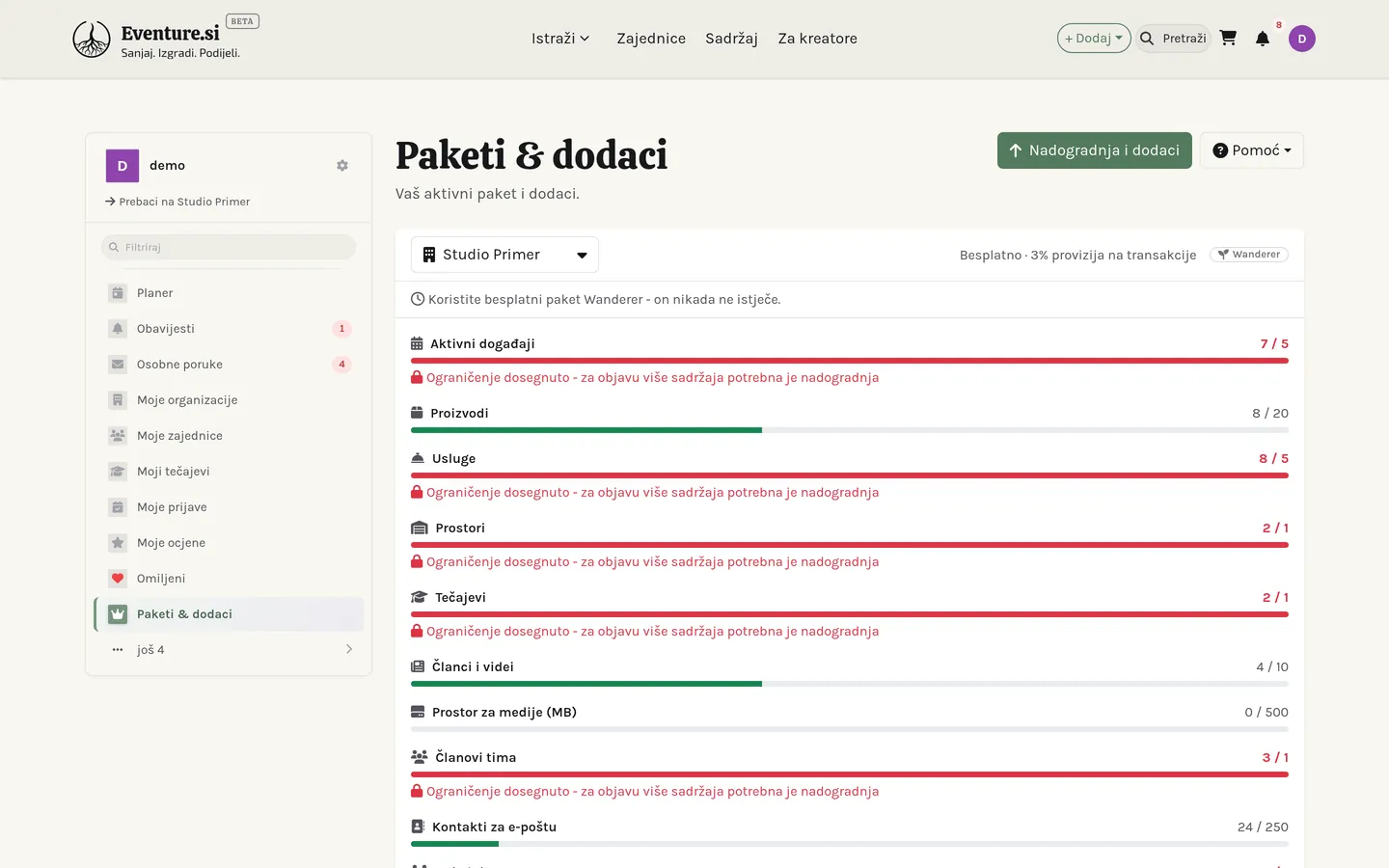The width and height of the screenshot is (1389, 868).
Task: Go to Zajednice in top navigation
Action: (x=651, y=39)
